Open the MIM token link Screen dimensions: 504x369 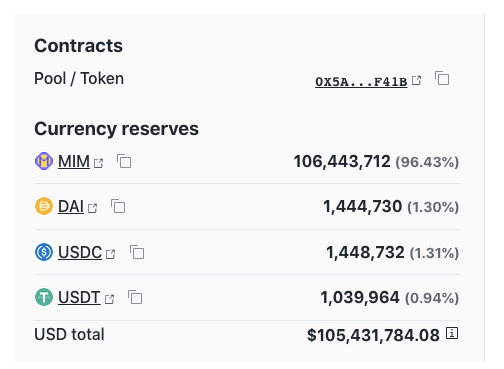(x=74, y=162)
